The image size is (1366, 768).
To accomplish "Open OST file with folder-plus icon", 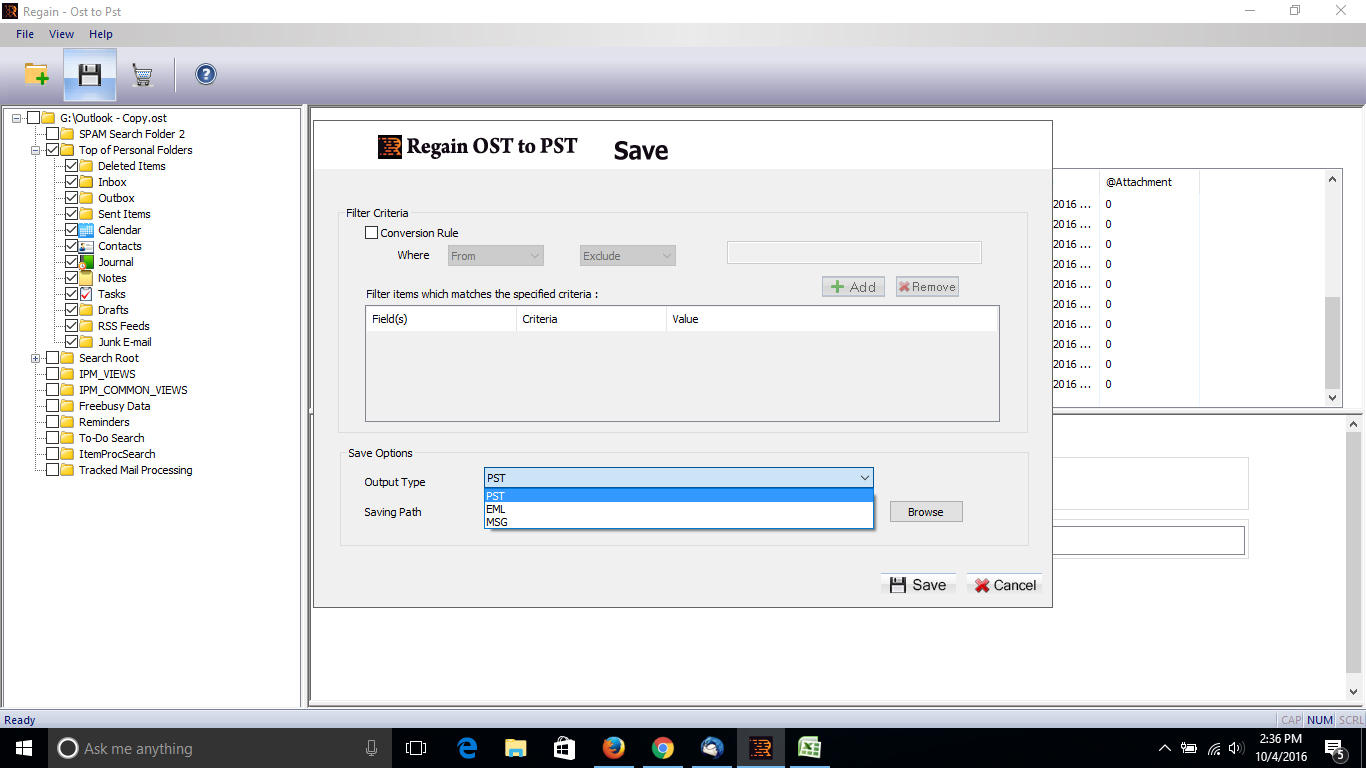I will pos(37,74).
